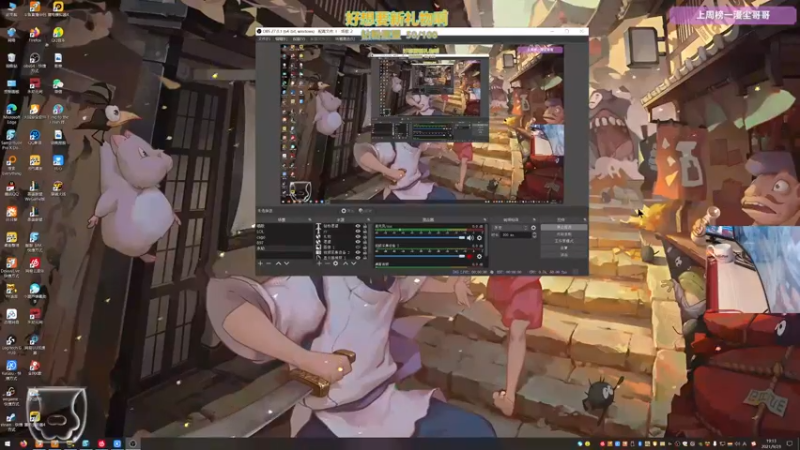Select the csgo scene
800x450 pixels.
[x=284, y=237]
